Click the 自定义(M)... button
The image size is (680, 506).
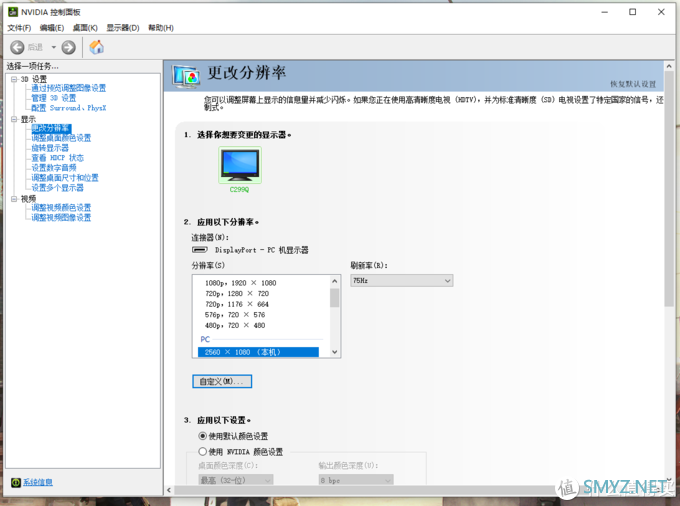point(222,382)
